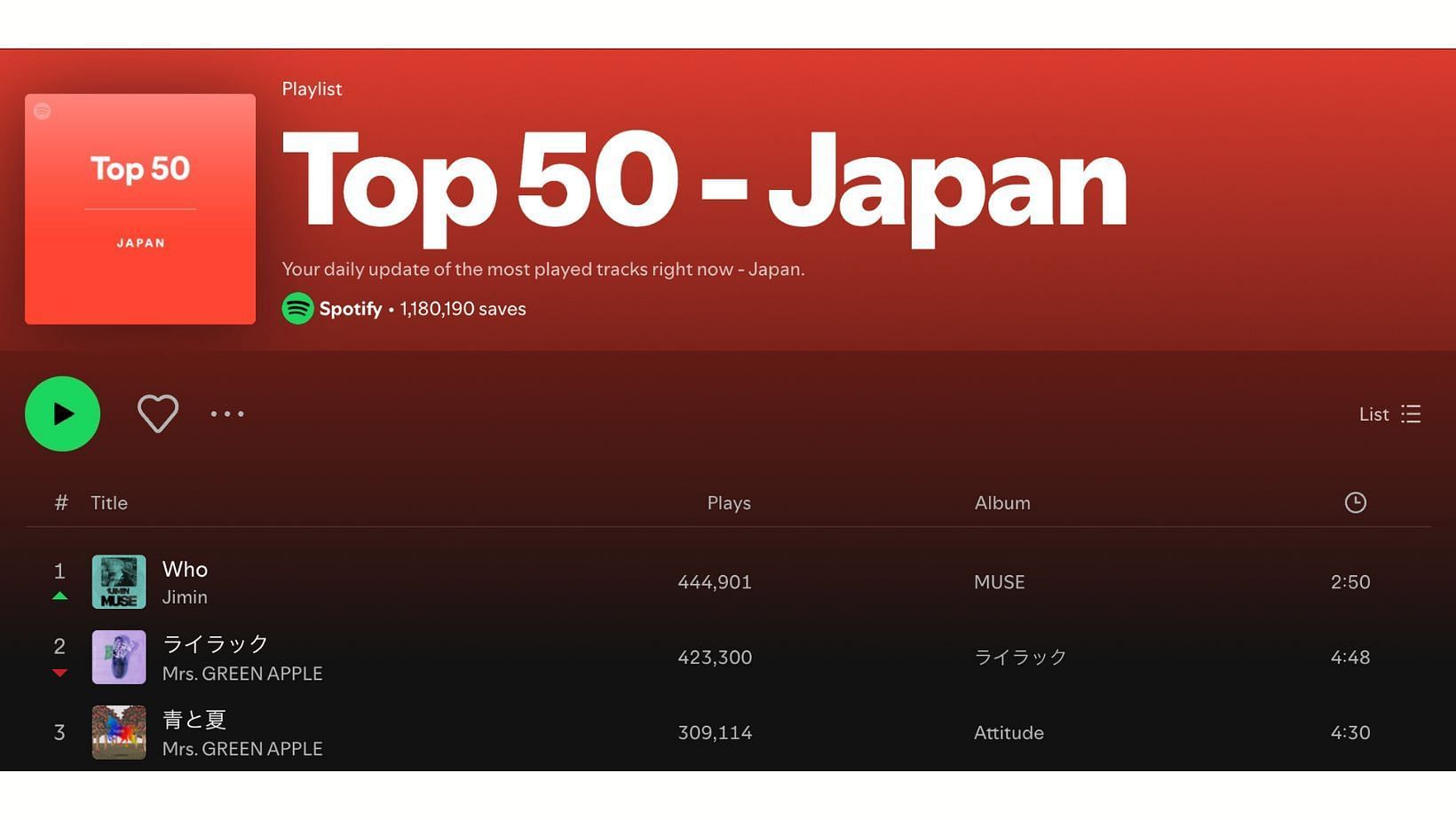Save playlist with the heart icon
Screen dimensions: 1456x820
point(158,414)
